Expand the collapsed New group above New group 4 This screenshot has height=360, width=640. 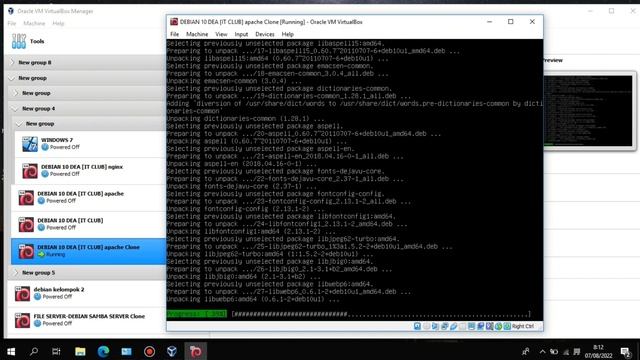pyautogui.click(x=16, y=93)
